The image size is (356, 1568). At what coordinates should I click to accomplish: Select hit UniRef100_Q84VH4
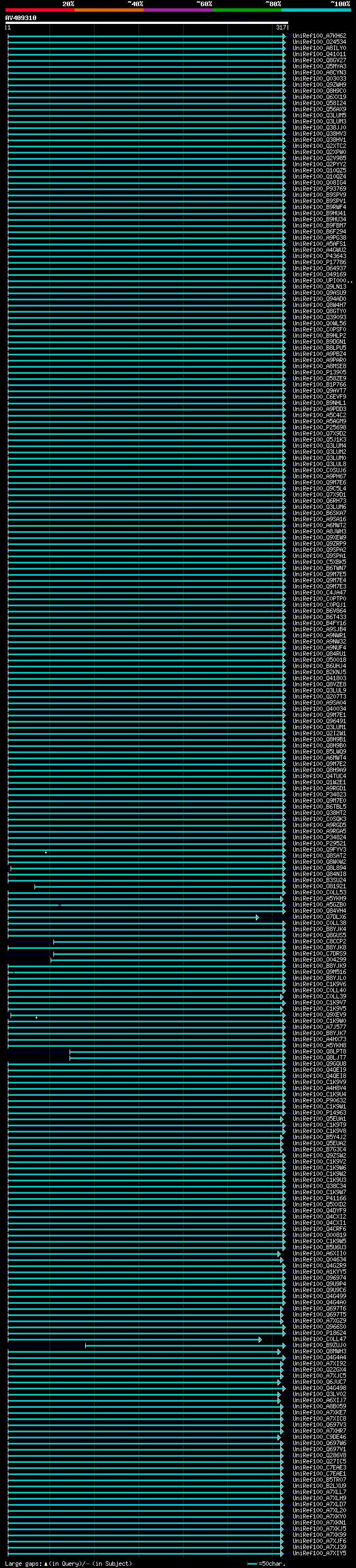(x=319, y=911)
